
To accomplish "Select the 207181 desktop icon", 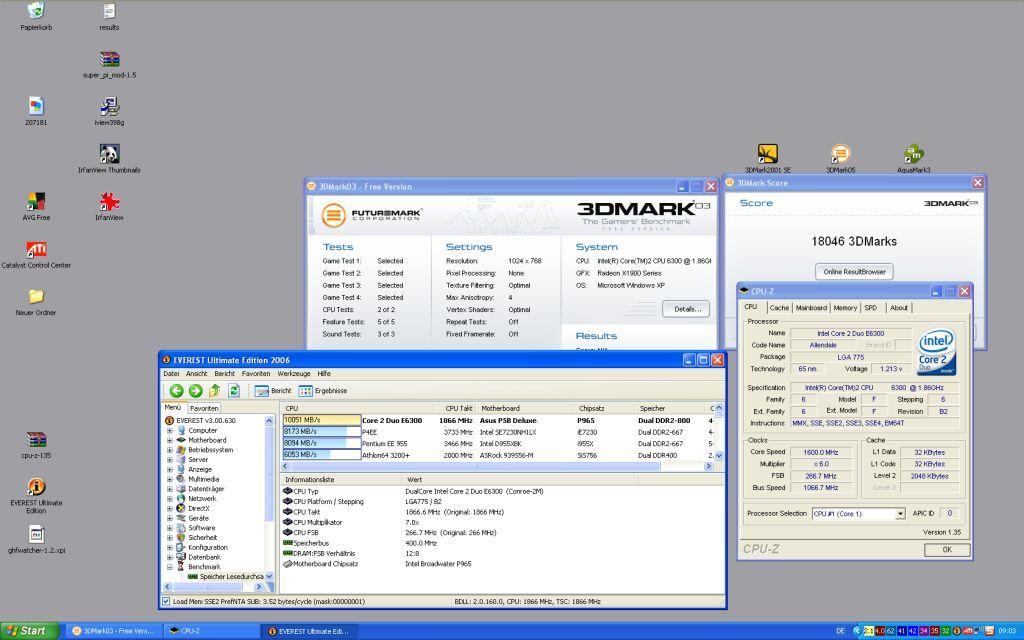I will pyautogui.click(x=36, y=111).
